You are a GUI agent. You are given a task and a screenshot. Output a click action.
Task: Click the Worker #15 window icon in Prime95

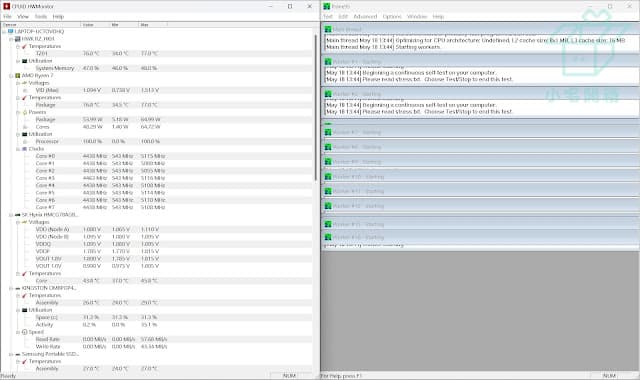(x=328, y=224)
